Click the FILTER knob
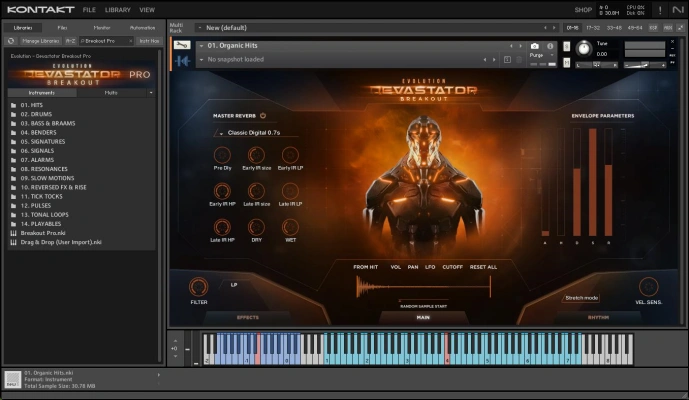Viewport: 689px width, 400px height. coord(199,287)
